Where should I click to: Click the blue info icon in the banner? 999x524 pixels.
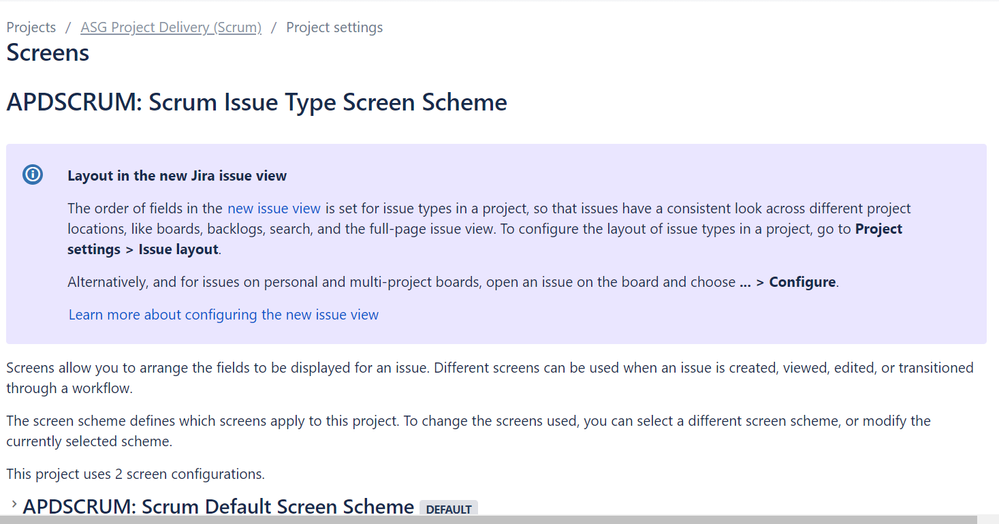[x=32, y=175]
